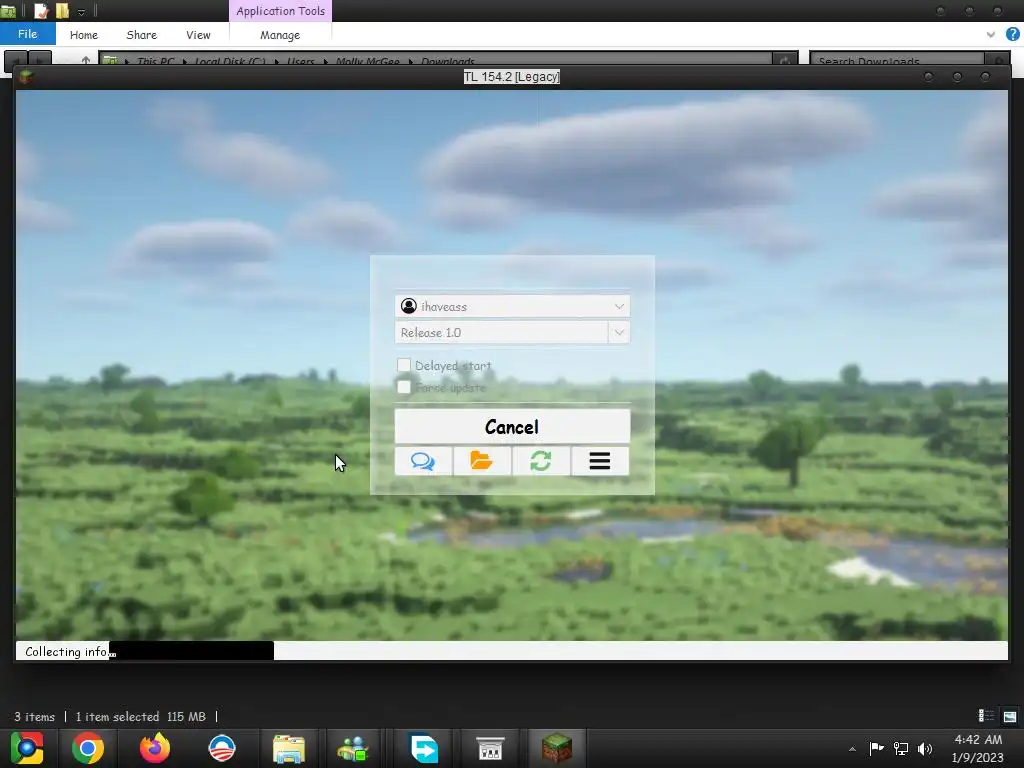Click the network tray icon
This screenshot has width=1024, height=768.
tap(901, 748)
